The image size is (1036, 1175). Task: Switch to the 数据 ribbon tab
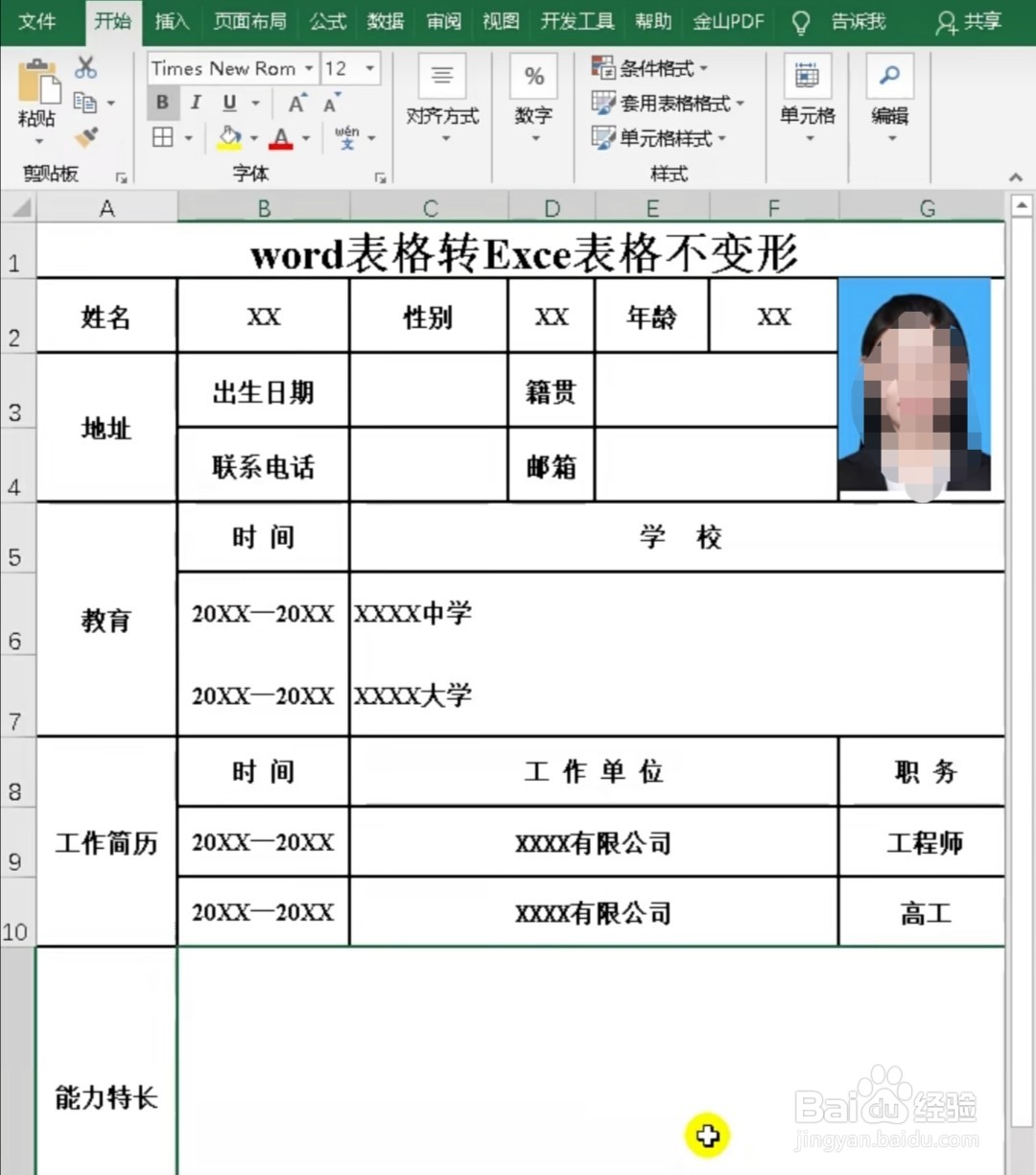pos(386,21)
